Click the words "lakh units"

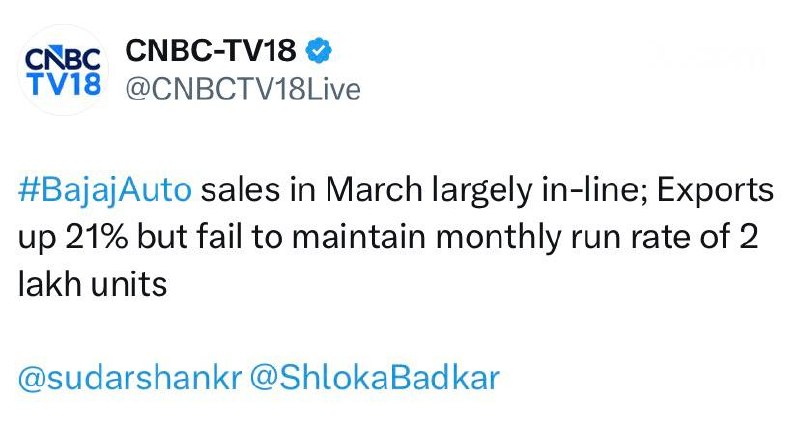[x=91, y=284]
